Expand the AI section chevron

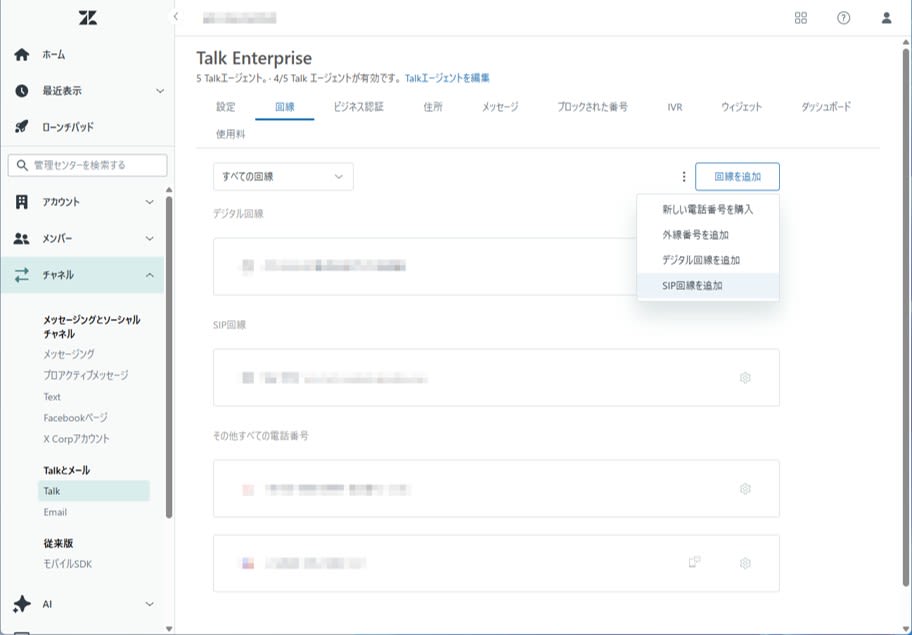(149, 604)
